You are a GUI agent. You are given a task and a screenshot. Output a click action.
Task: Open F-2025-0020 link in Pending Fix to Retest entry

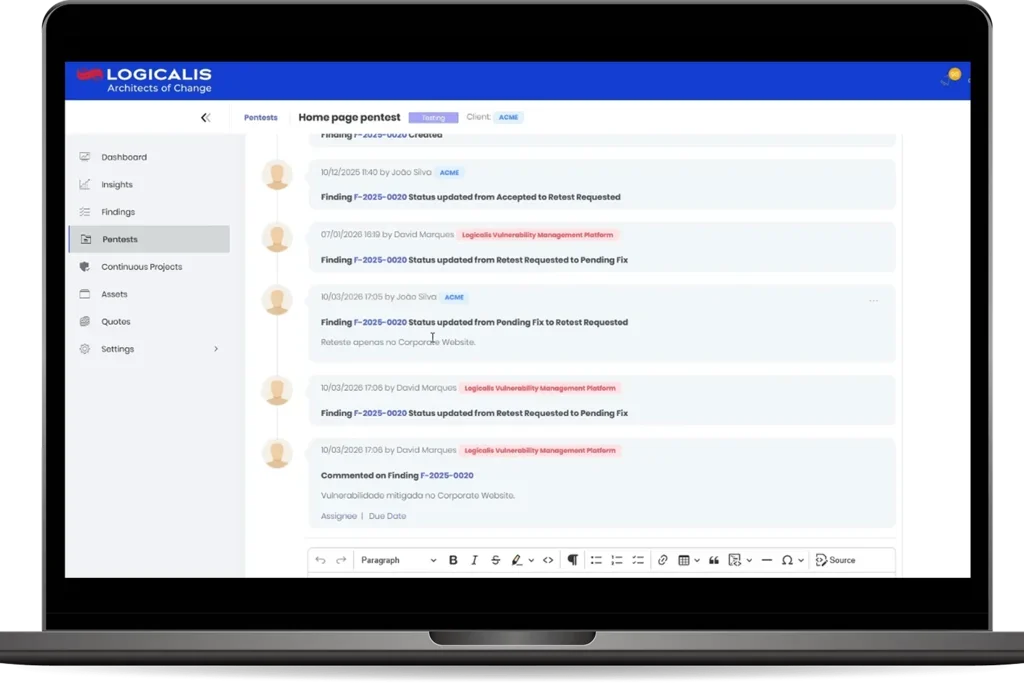pyautogui.click(x=380, y=322)
